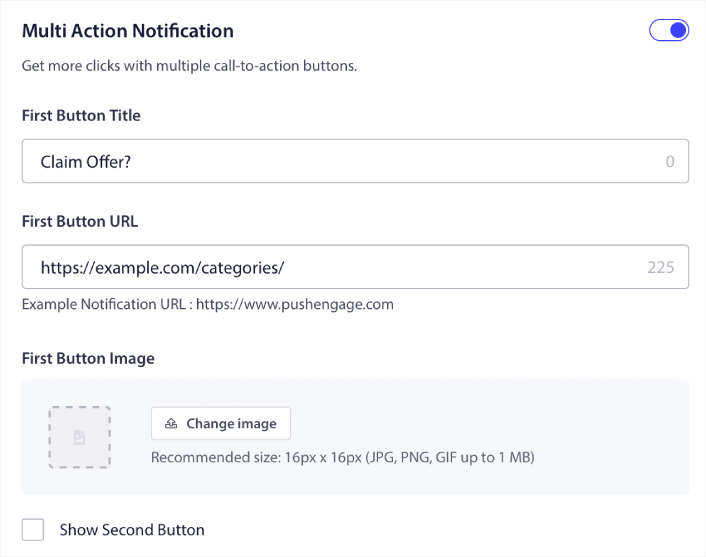Click the Multi Action Notification heading
The image size is (706, 557).
pos(128,31)
